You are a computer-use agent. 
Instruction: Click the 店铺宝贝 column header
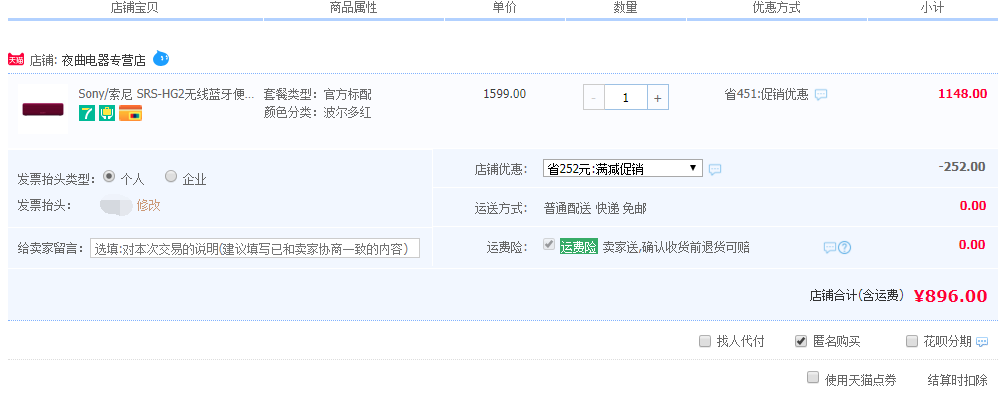coord(135,8)
